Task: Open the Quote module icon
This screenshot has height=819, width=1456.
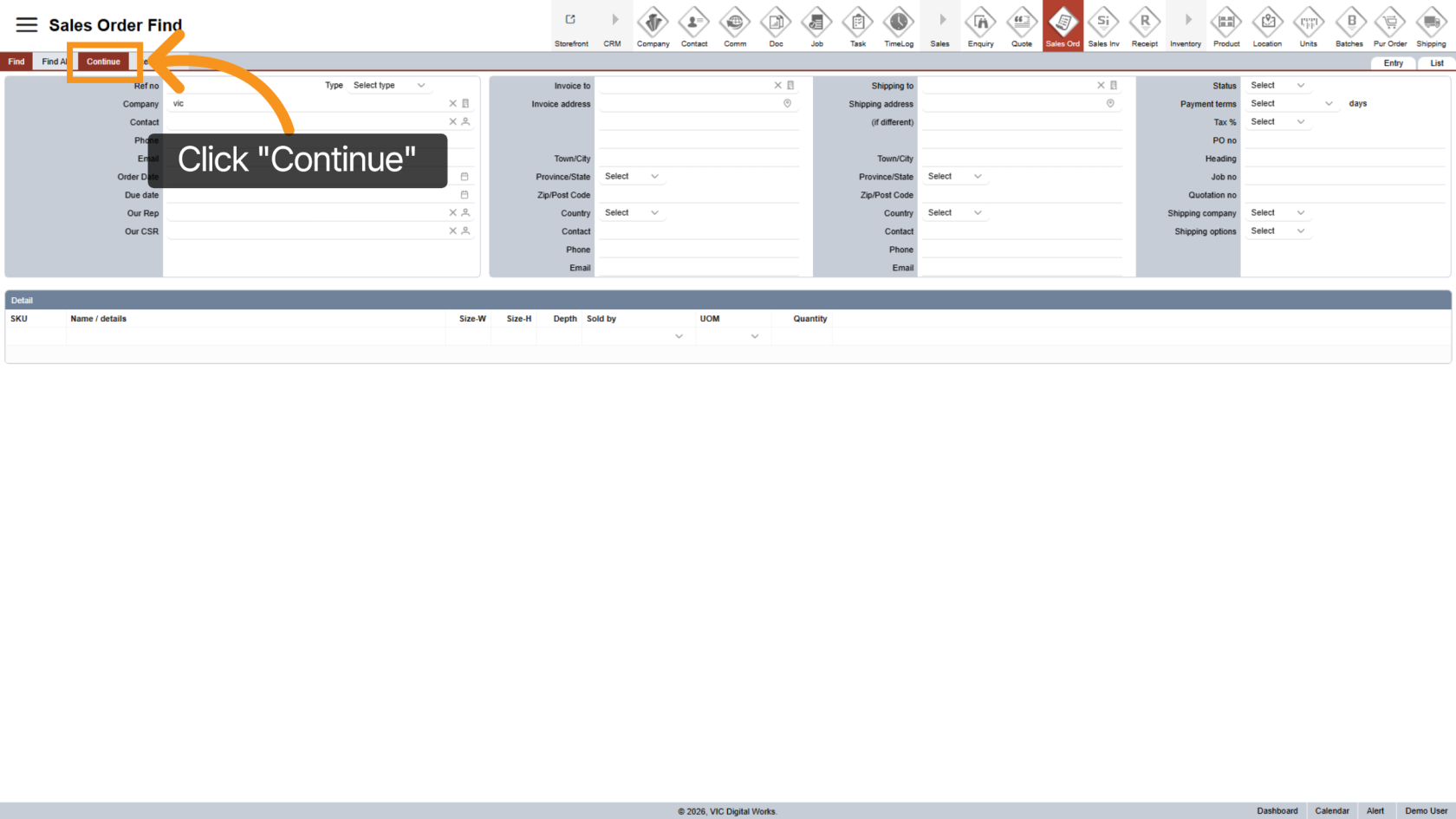Action: (1021, 27)
